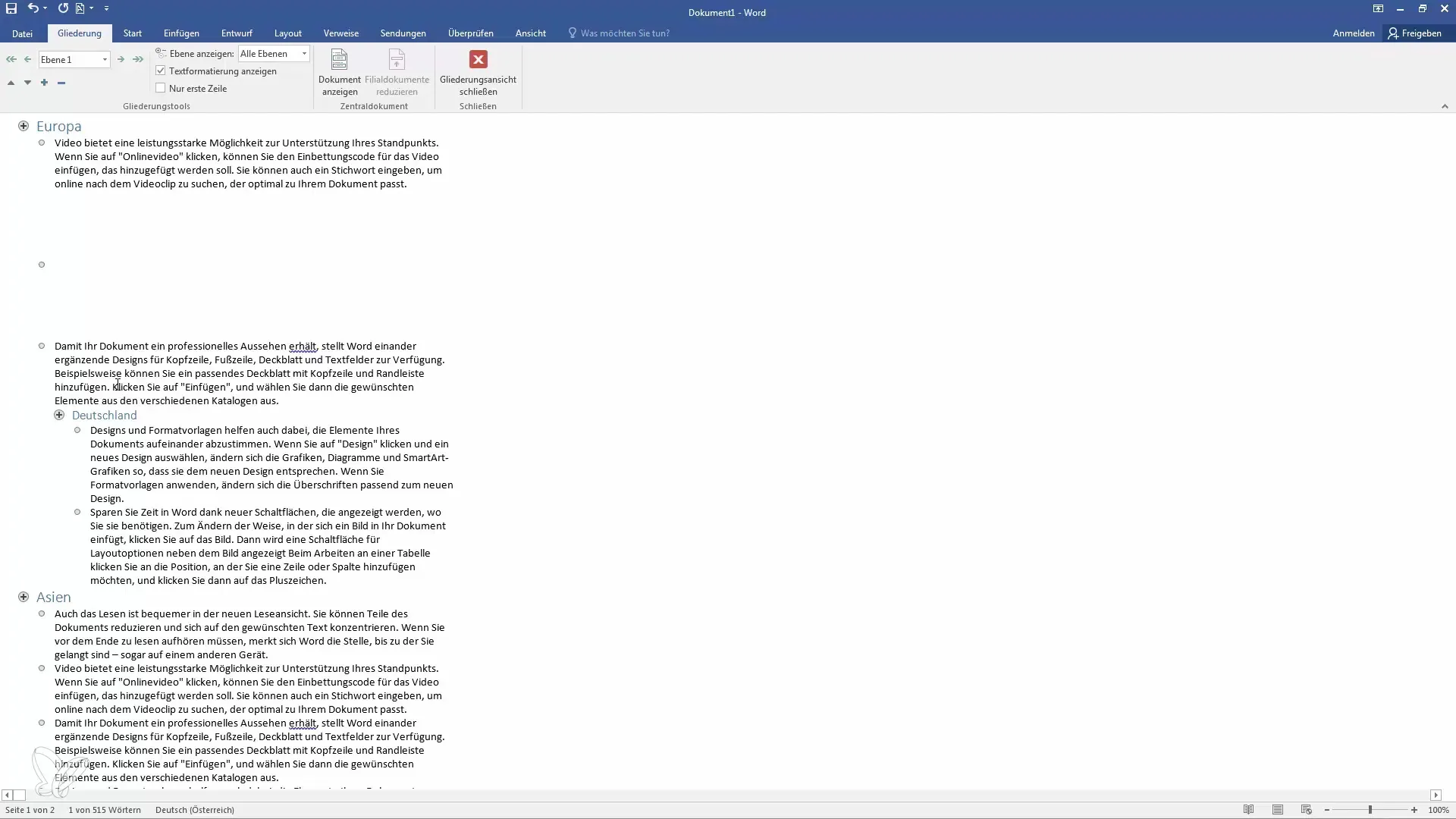The width and height of the screenshot is (1456, 819).
Task: Click Deutsch (Österreich) language indicator
Action: point(195,810)
